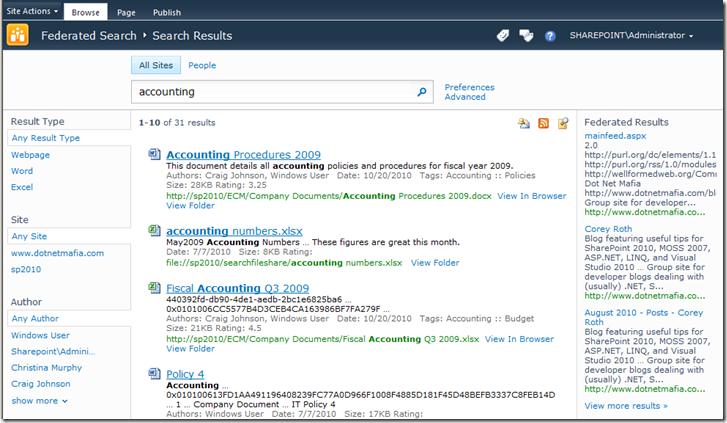Open Fiscal Accounting Q3 2009 result
The image size is (727, 423).
point(237,288)
